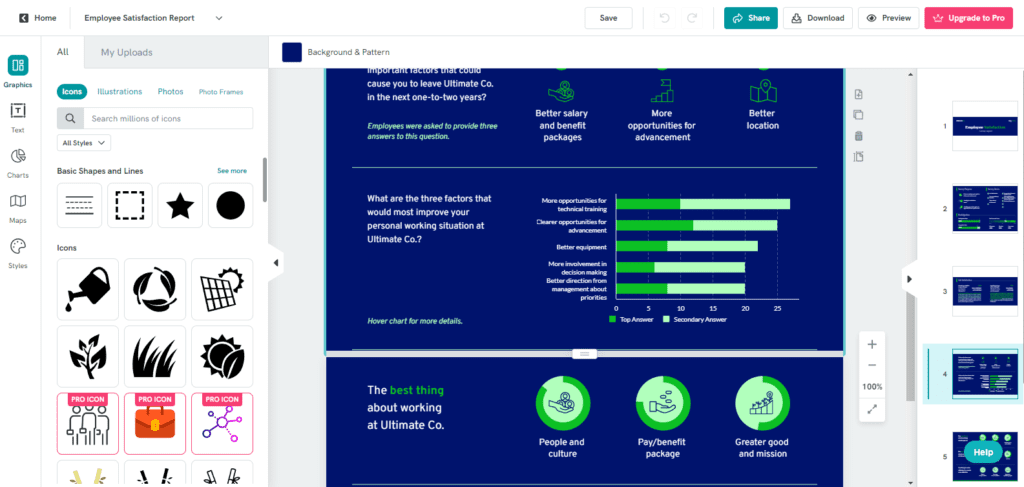This screenshot has height=487, width=1024.
Task: Click the Download button
Action: (x=818, y=18)
